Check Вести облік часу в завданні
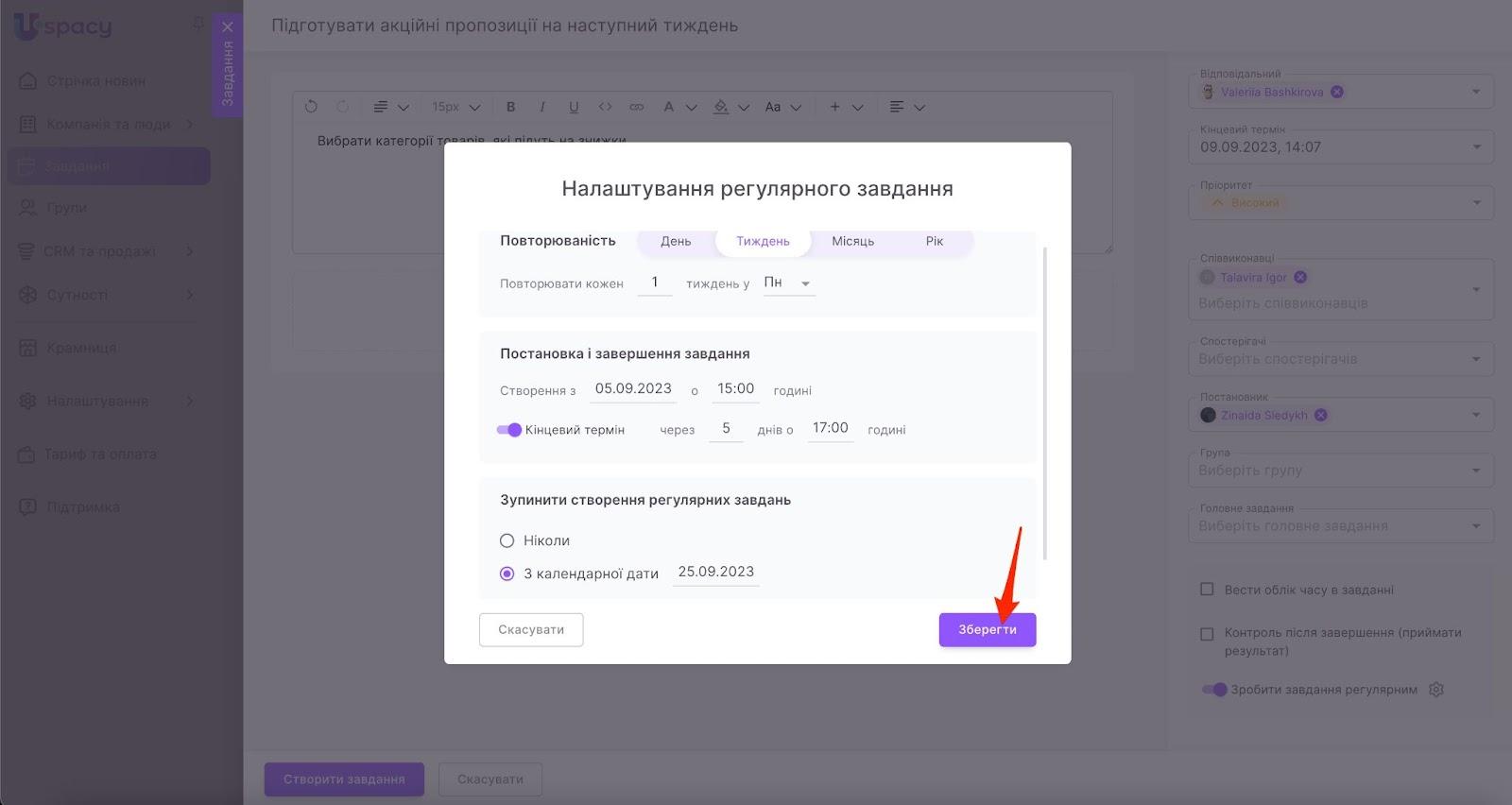This screenshot has width=1512, height=805. [1207, 590]
